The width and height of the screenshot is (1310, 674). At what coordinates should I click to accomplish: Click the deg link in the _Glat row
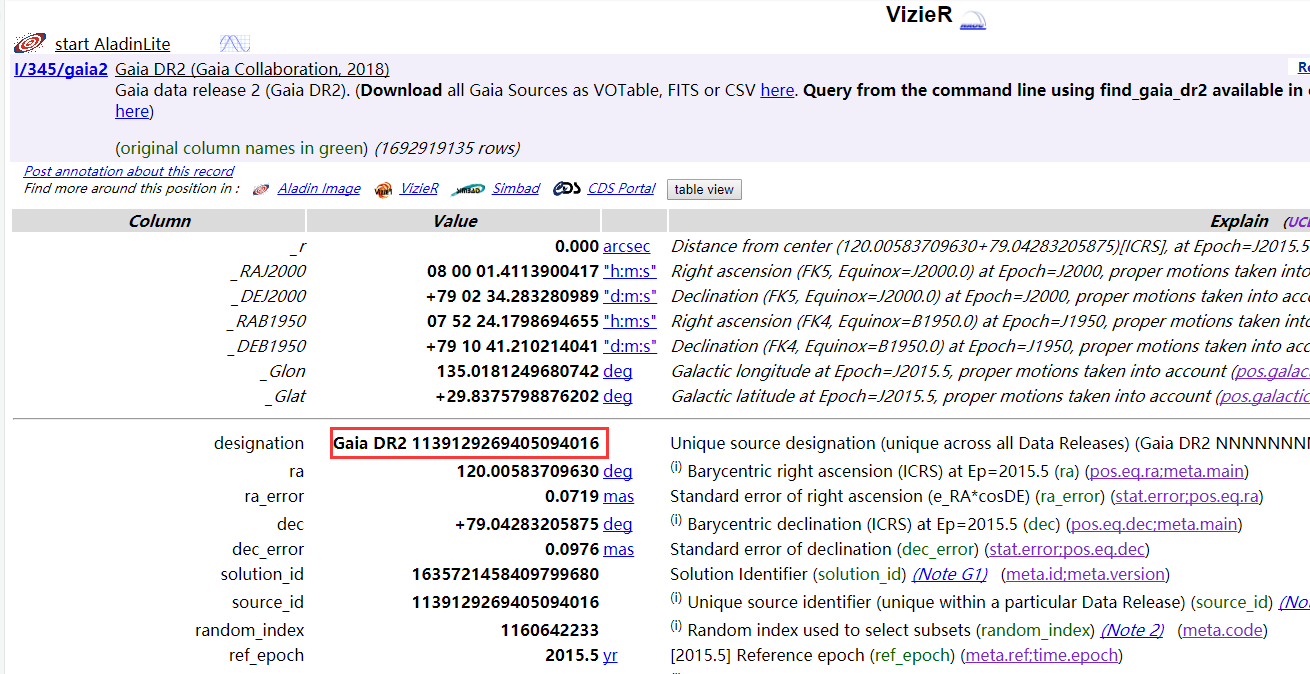tap(617, 396)
